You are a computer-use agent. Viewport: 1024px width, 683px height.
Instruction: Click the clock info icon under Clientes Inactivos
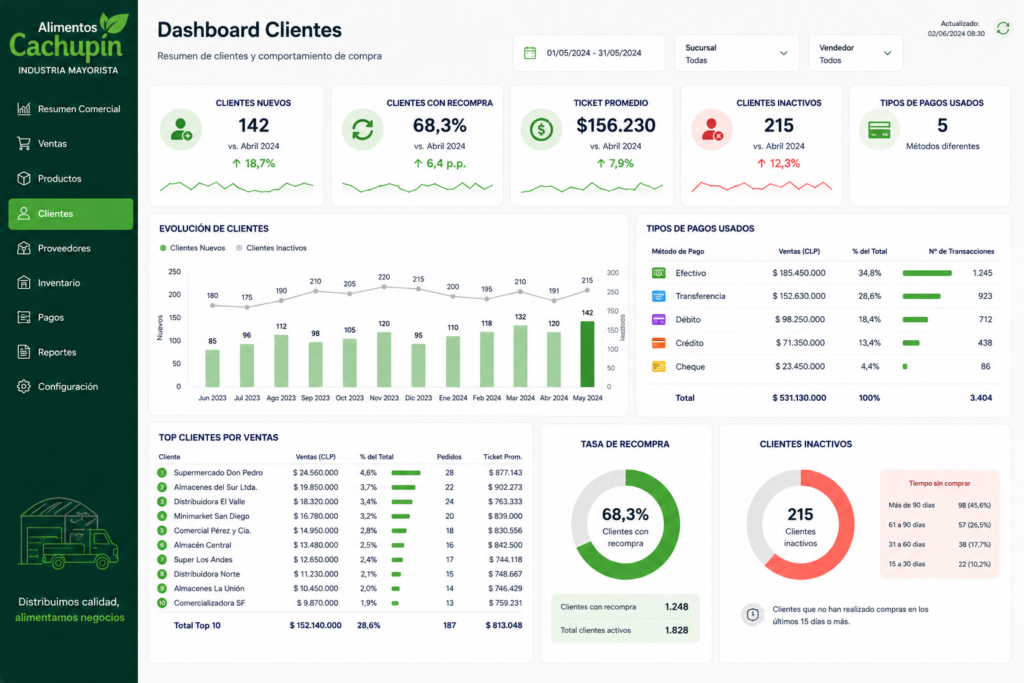(x=752, y=614)
